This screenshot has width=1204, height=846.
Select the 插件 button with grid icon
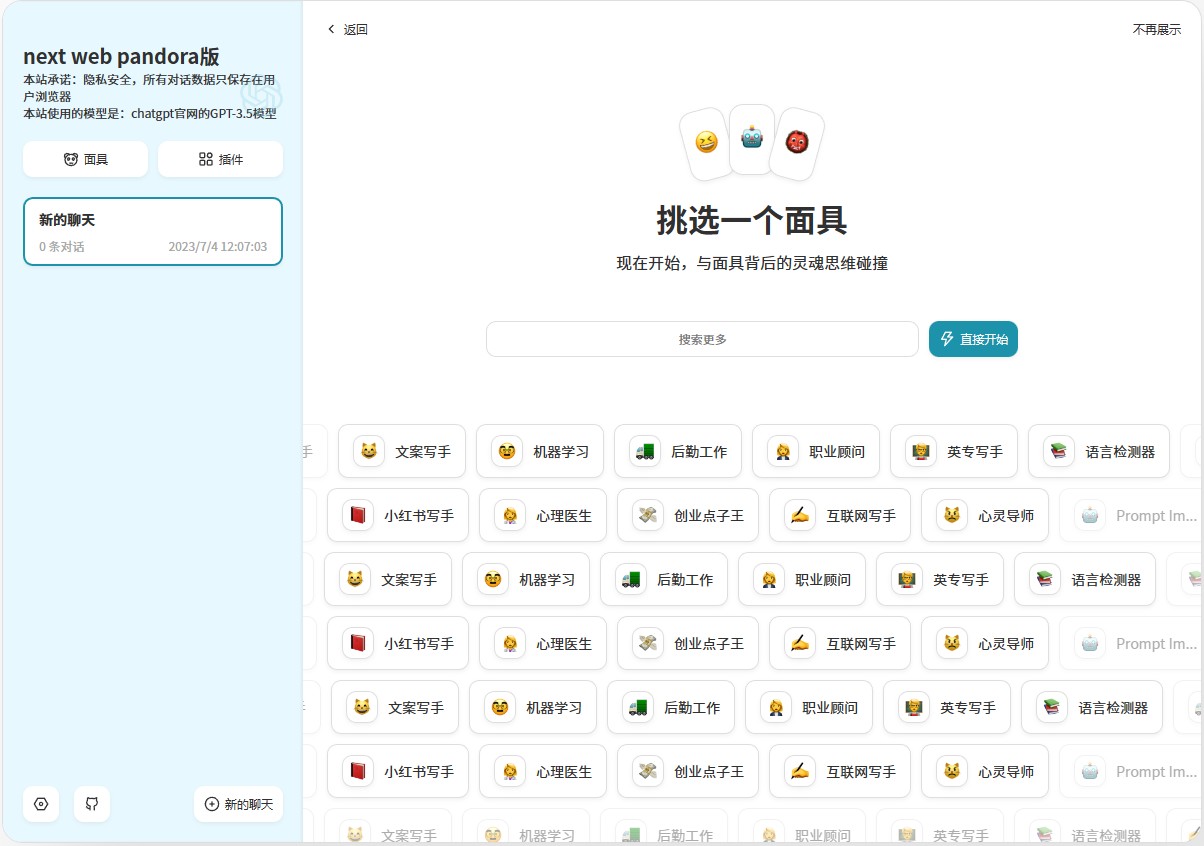pos(220,159)
